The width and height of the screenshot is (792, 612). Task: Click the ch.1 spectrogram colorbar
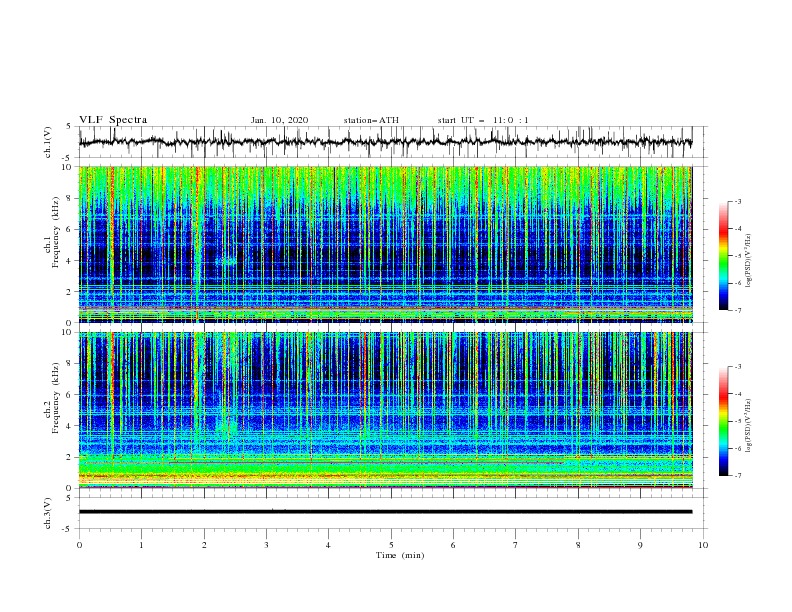(x=723, y=256)
